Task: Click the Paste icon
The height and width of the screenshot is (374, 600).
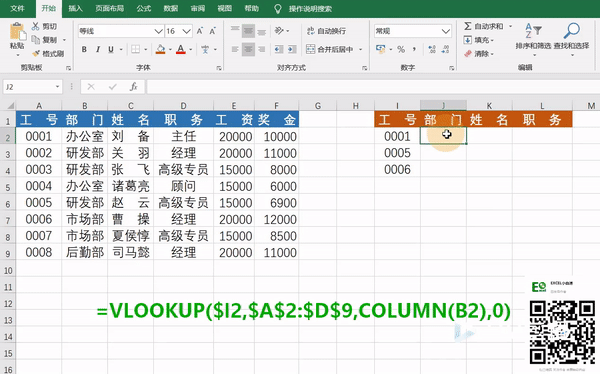Action: [17, 32]
